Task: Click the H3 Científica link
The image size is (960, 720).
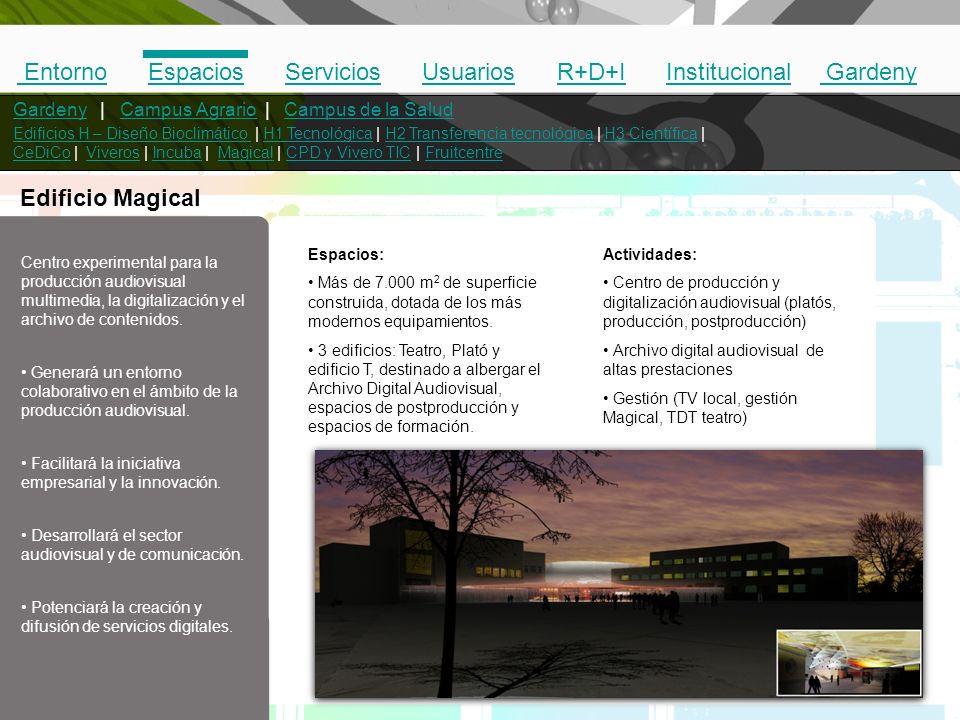Action: click(651, 133)
